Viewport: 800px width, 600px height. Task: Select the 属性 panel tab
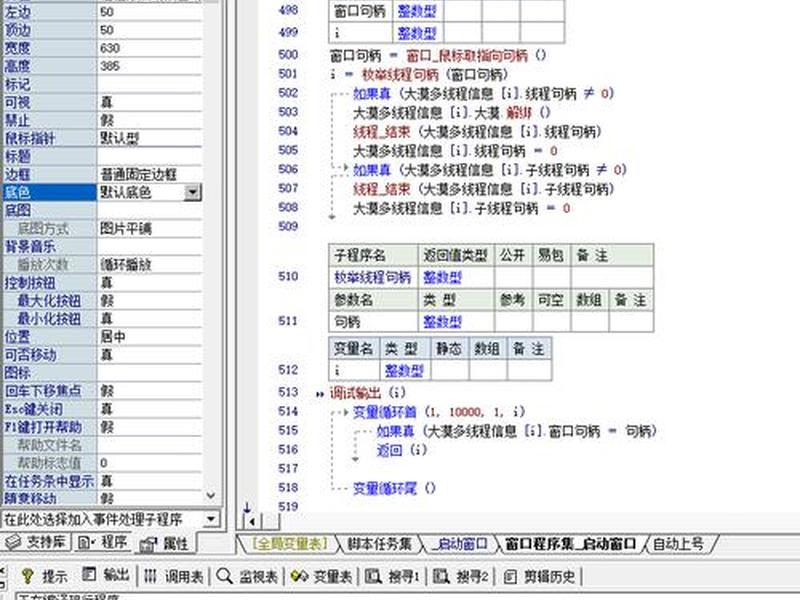pyautogui.click(x=164, y=543)
